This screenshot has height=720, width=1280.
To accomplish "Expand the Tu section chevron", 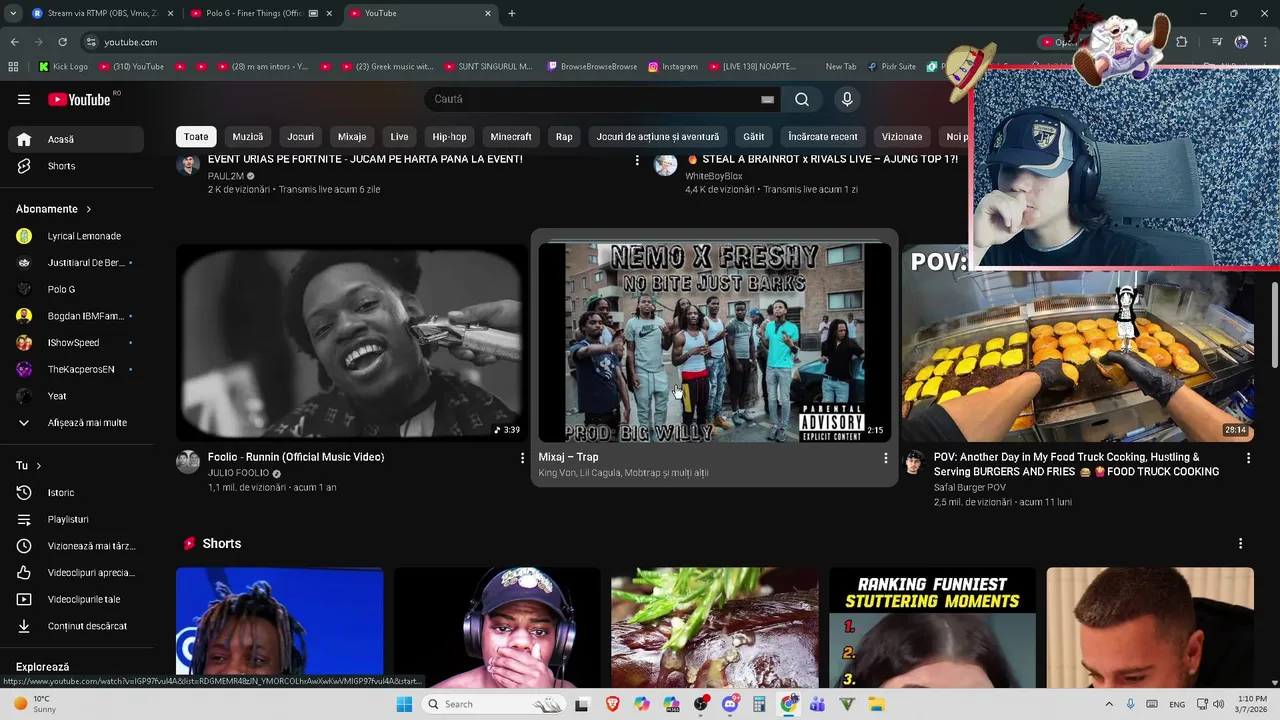I will (x=39, y=466).
